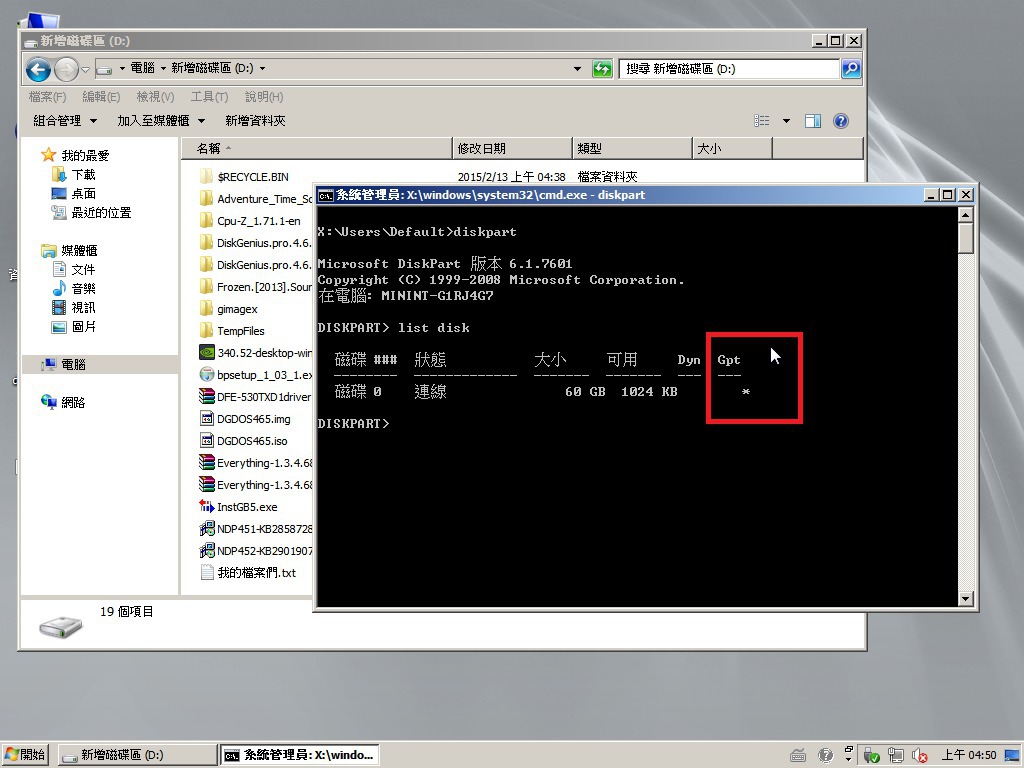This screenshot has width=1024, height=768.
Task: Click the search magnifier icon
Action: tap(851, 69)
